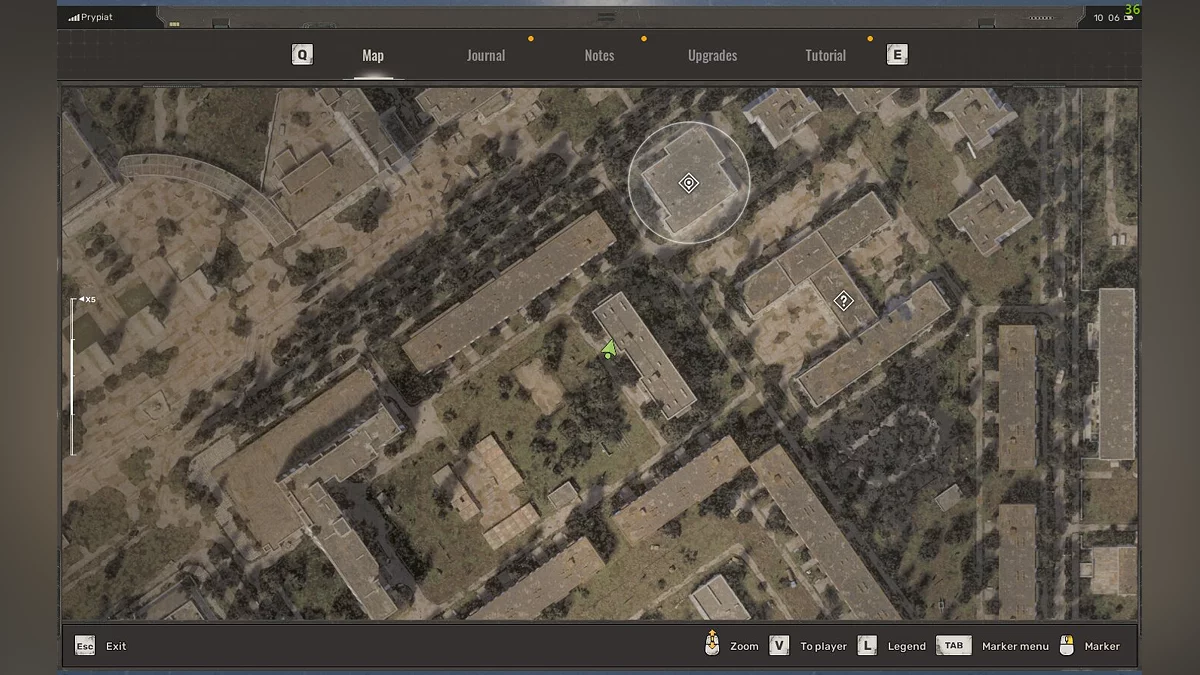This screenshot has height=675, width=1200.
Task: Open the Tutorial tab
Action: click(x=826, y=56)
